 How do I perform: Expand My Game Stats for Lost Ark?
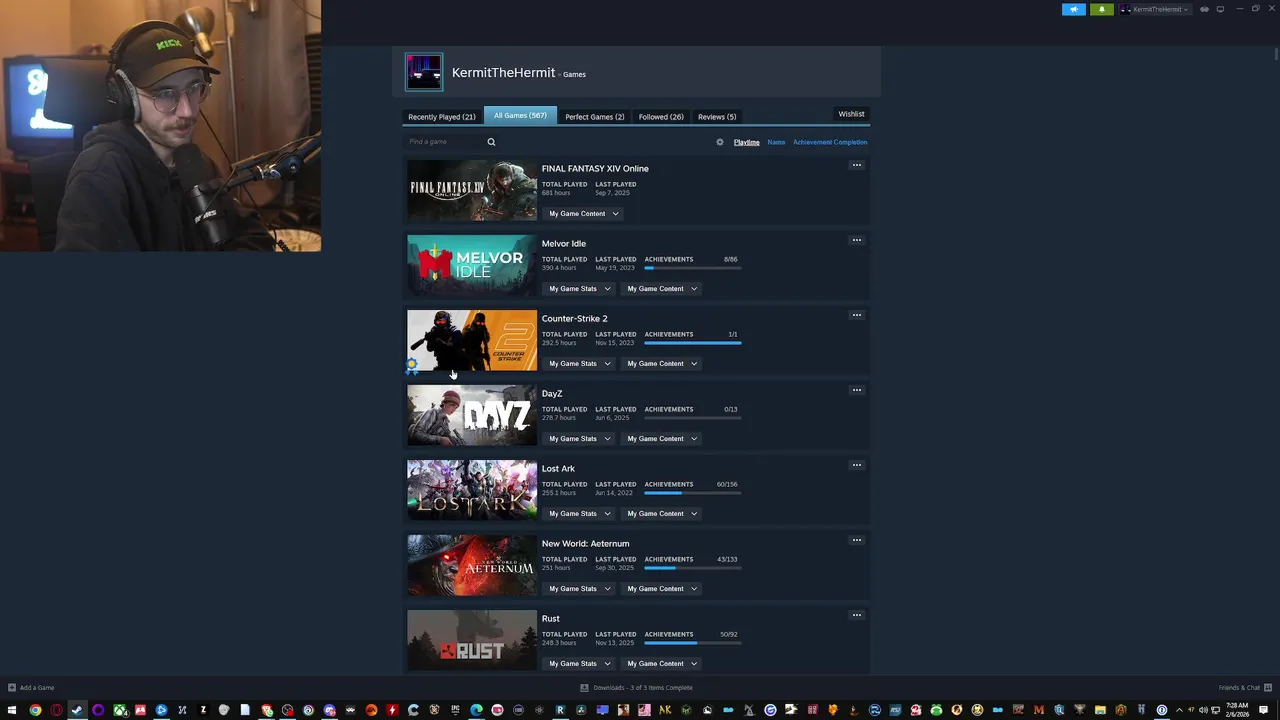coord(579,514)
